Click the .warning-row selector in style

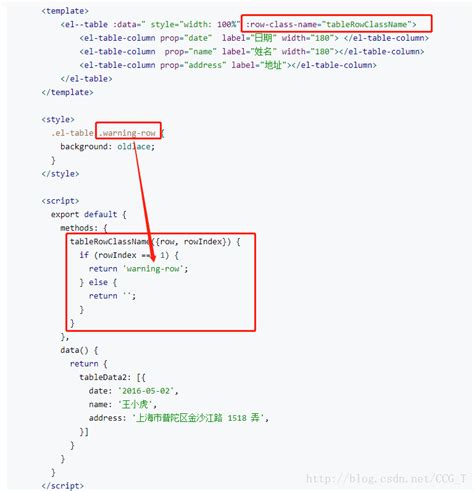(x=128, y=133)
